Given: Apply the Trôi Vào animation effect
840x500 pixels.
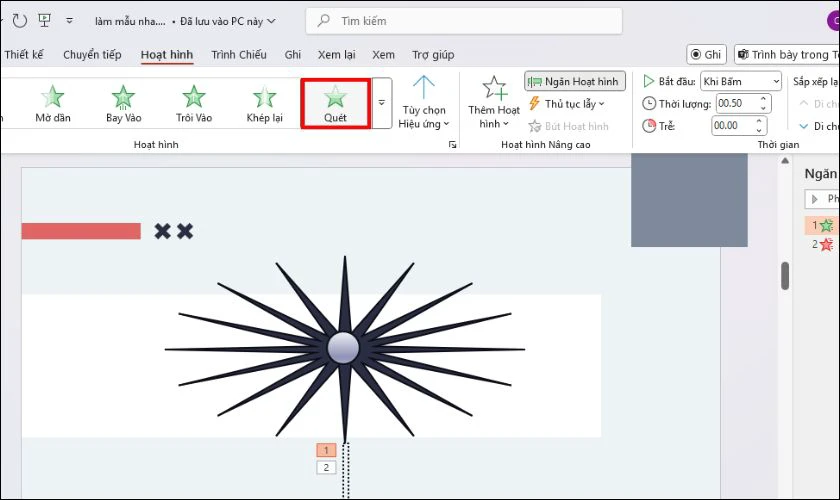Looking at the screenshot, I should pos(194,104).
